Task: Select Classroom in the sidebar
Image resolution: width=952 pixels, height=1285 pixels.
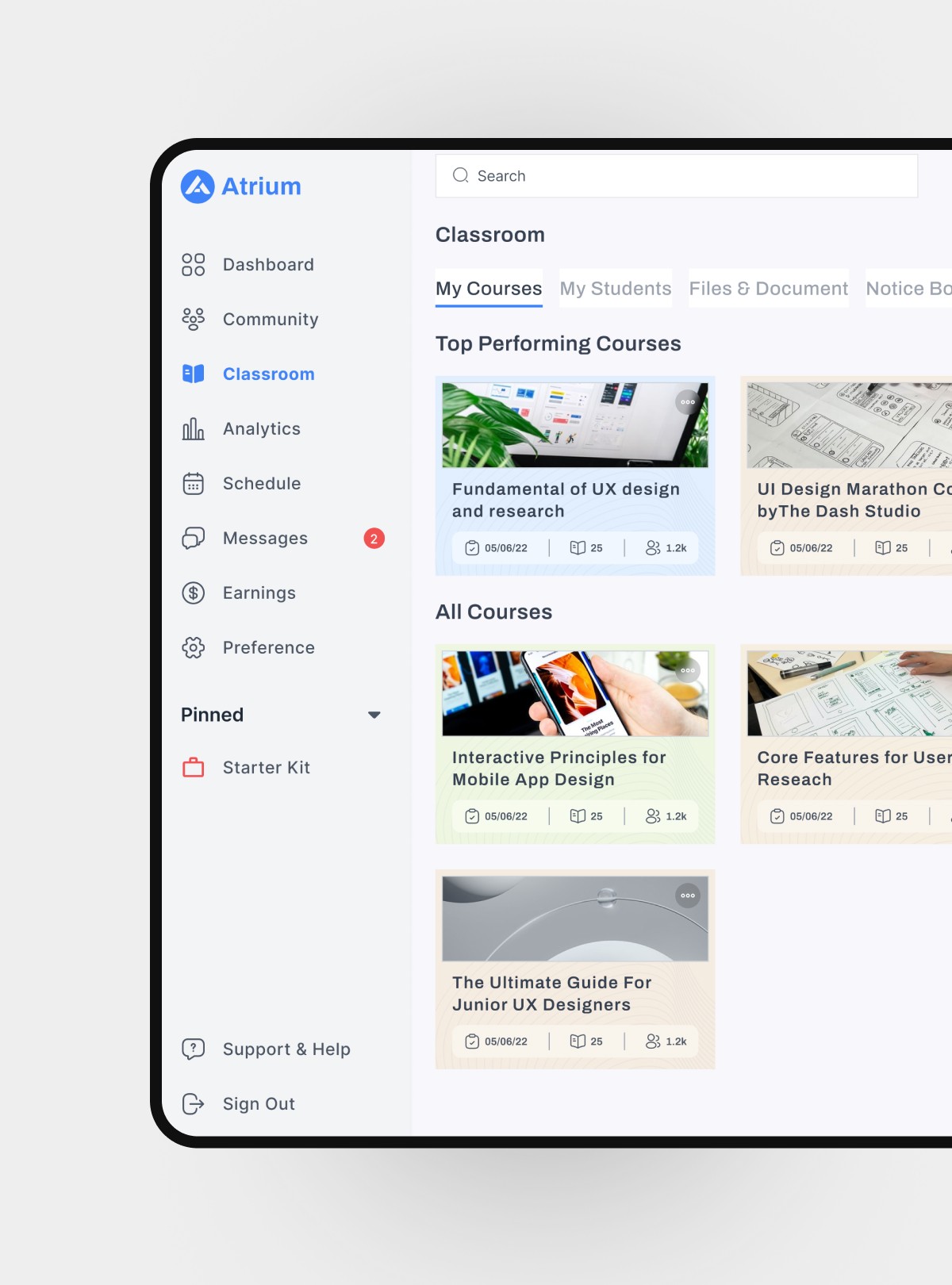Action: point(269,374)
